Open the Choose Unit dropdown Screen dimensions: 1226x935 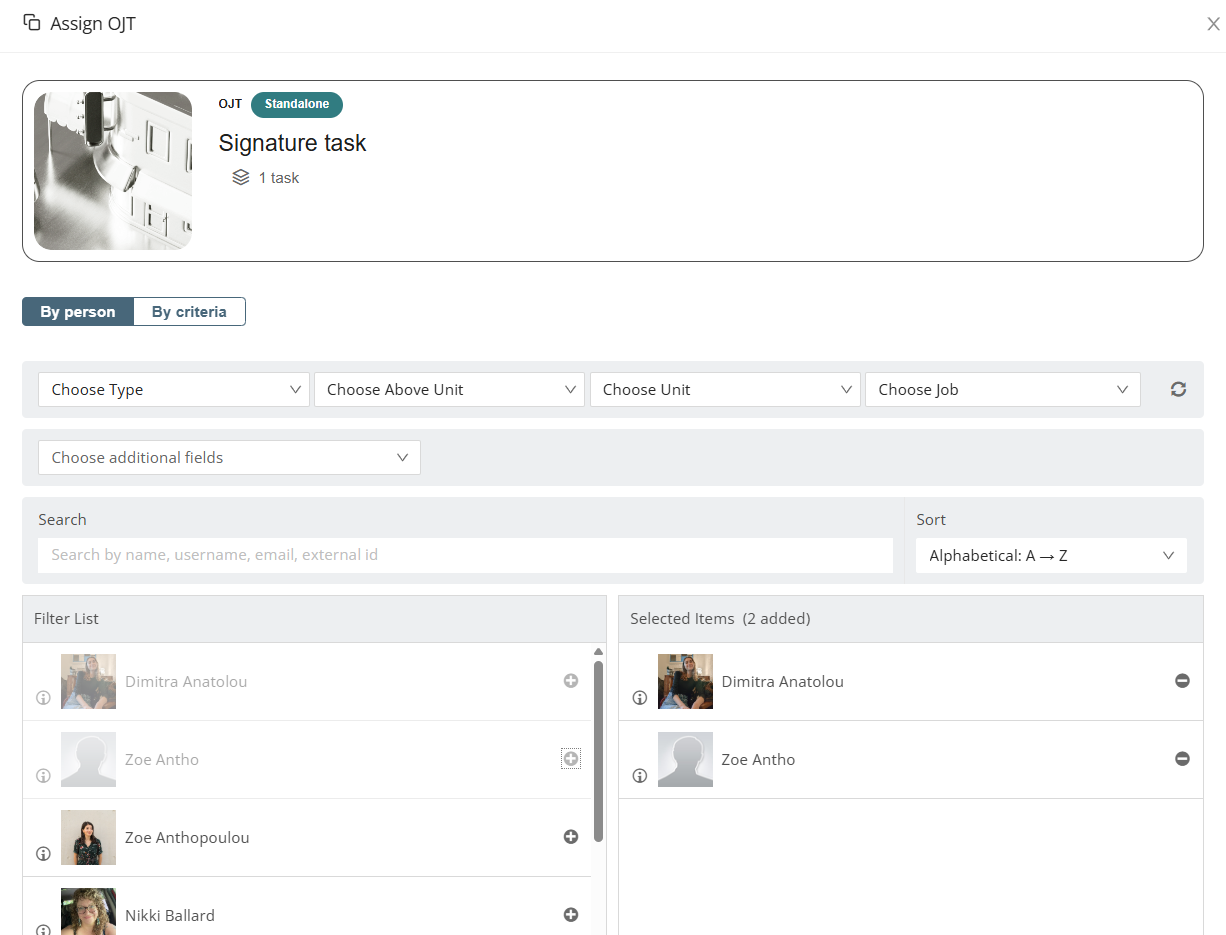[724, 390]
